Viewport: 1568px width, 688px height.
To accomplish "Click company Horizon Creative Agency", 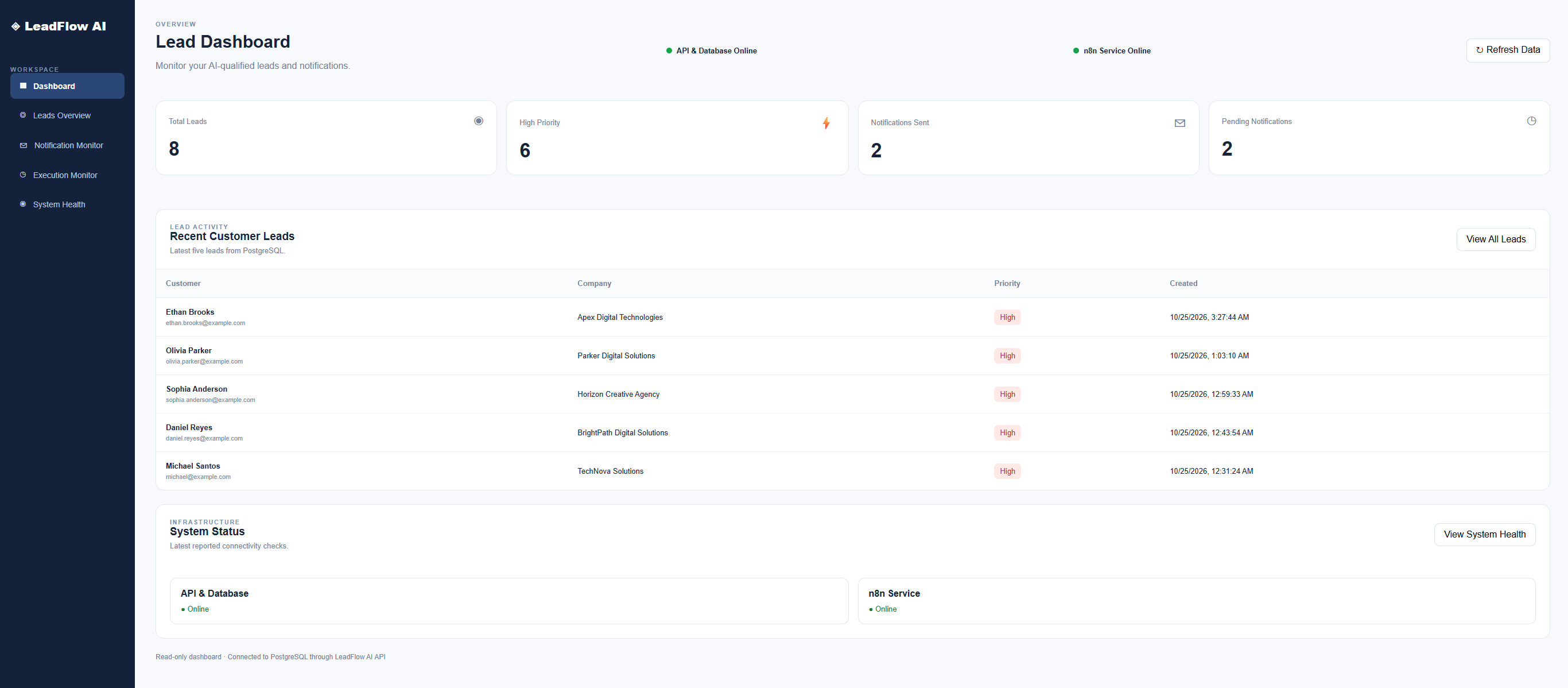I will 618,395.
